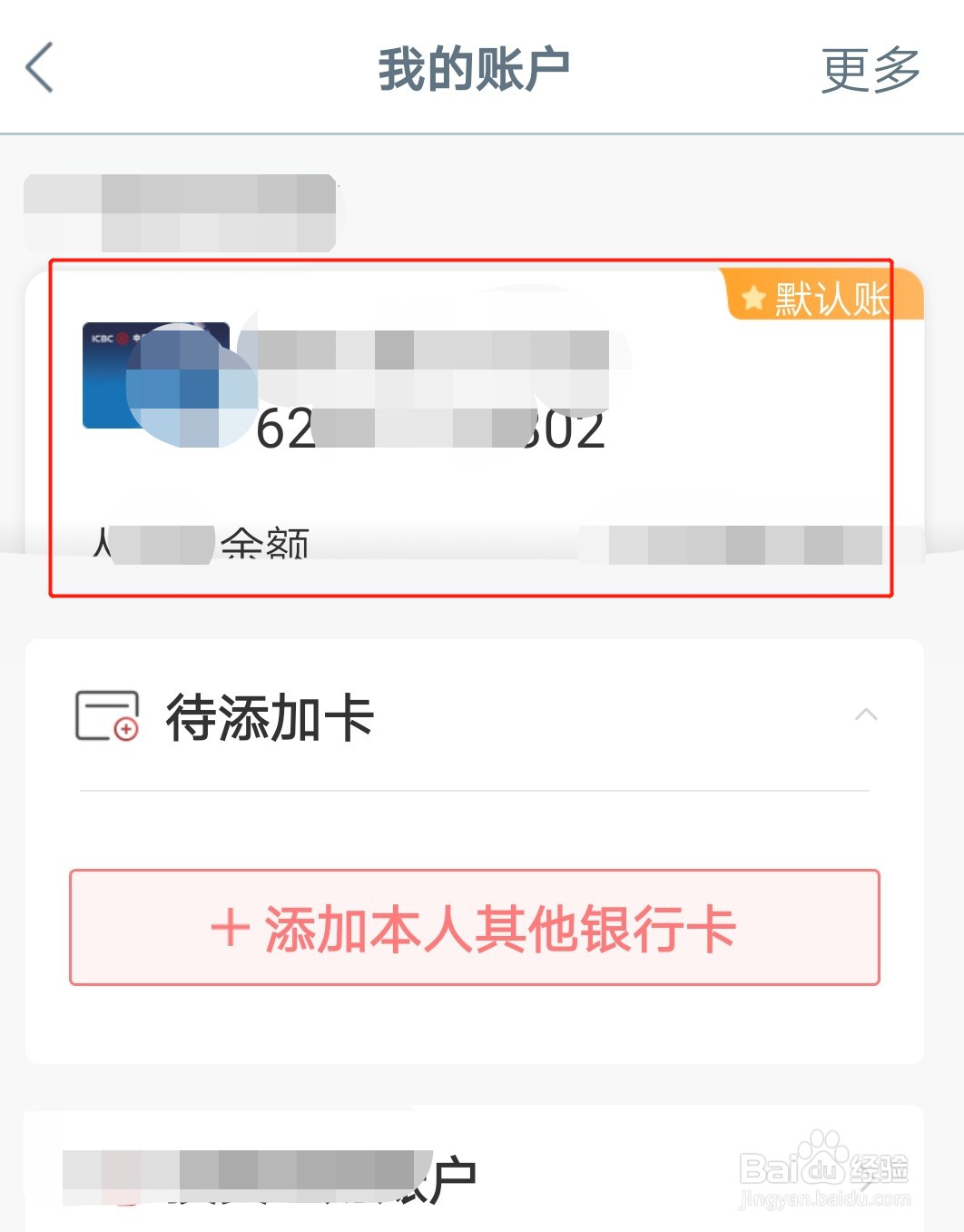Viewport: 964px width, 1232px height.
Task: Click the 添加本人其他银行卡 button
Action: click(x=475, y=928)
